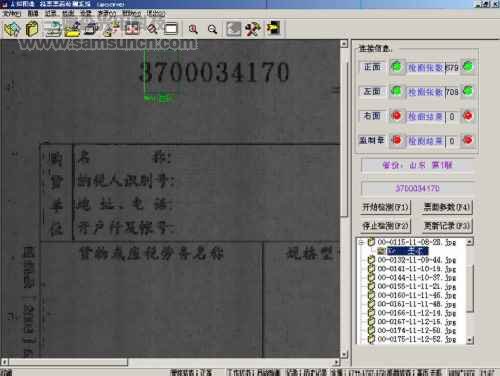Select the highlighted child item under 00-0115
This screenshot has height=376, width=500.
click(408, 251)
